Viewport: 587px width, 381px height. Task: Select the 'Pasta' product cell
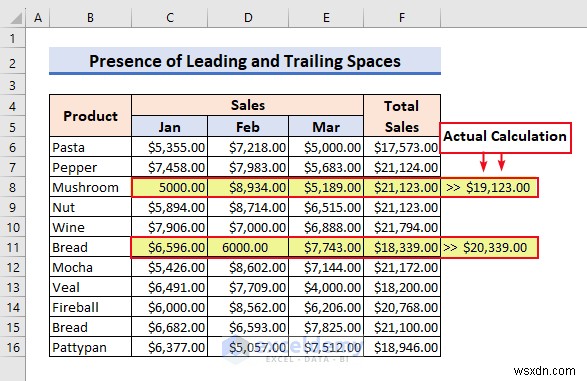91,147
